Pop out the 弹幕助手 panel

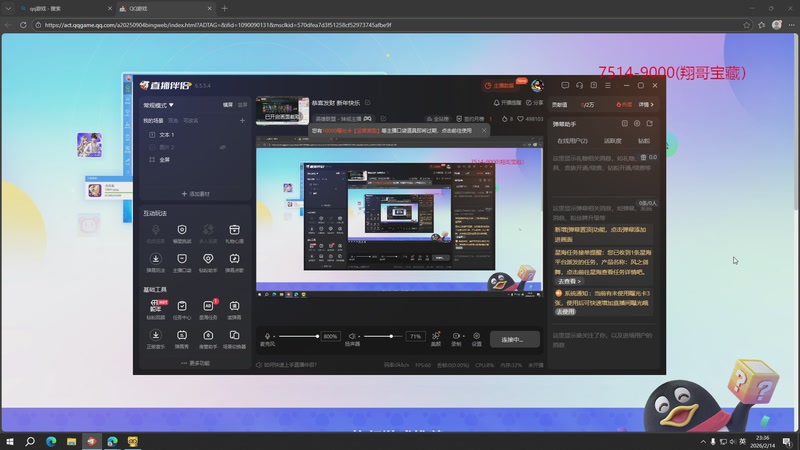click(649, 123)
